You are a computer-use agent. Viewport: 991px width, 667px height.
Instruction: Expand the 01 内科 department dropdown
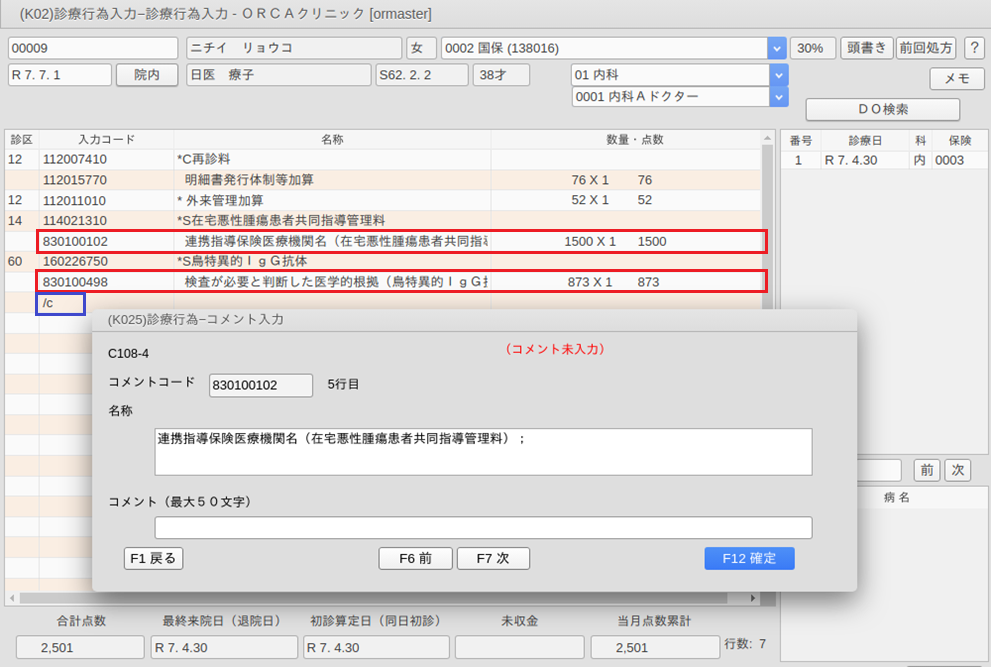(x=777, y=75)
